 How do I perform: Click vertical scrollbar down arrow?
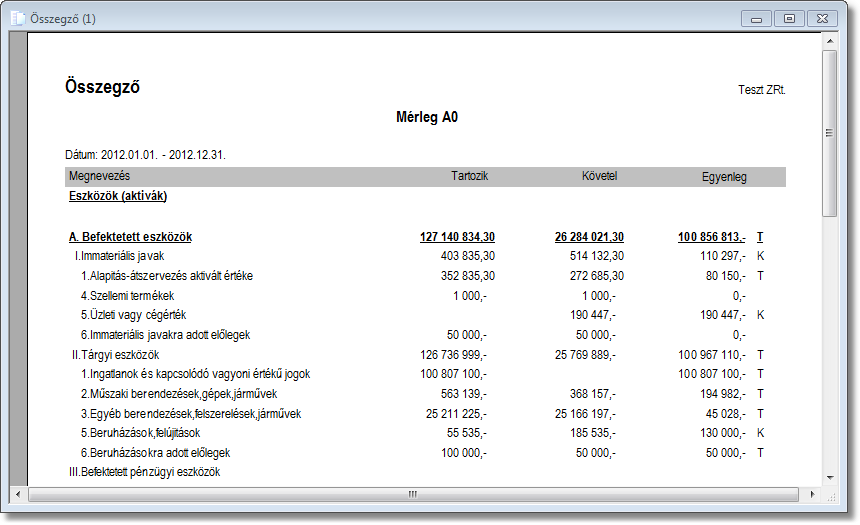point(830,478)
